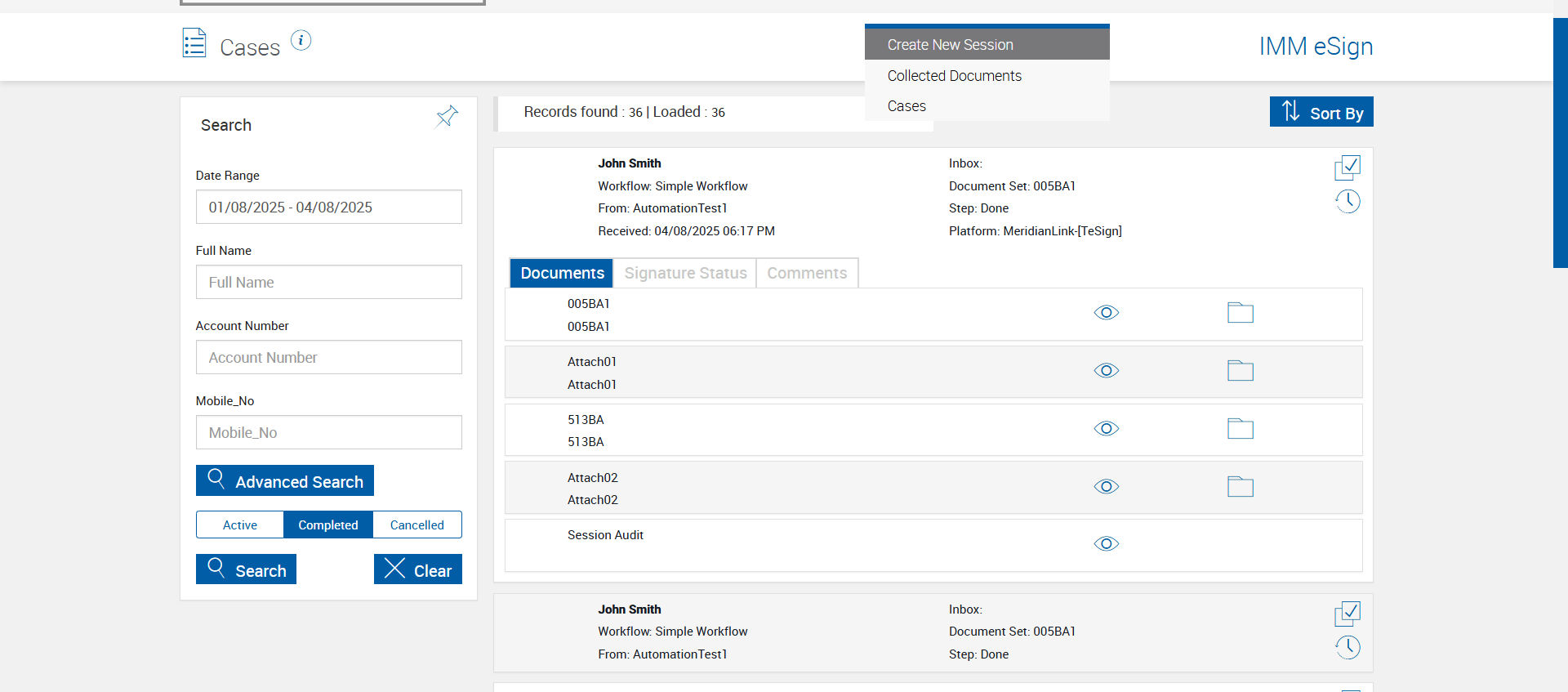Pin the Search panel
1568x692 pixels.
(x=447, y=116)
